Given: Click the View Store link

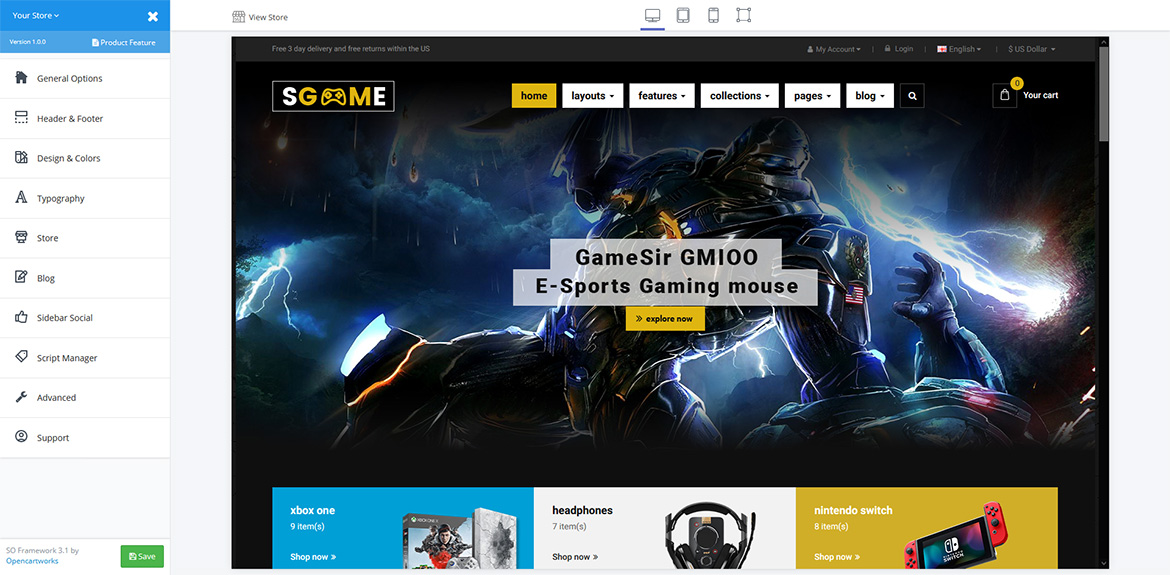Looking at the screenshot, I should click(x=268, y=17).
